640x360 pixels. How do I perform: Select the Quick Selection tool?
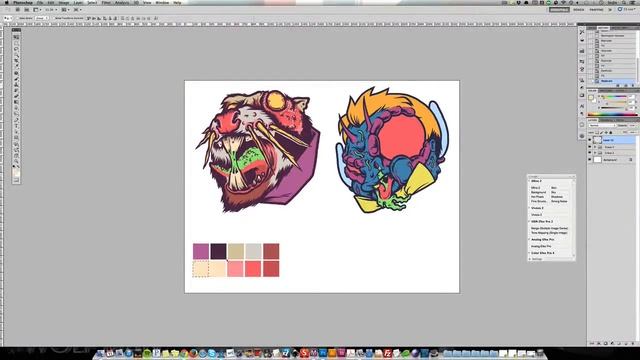point(16,54)
